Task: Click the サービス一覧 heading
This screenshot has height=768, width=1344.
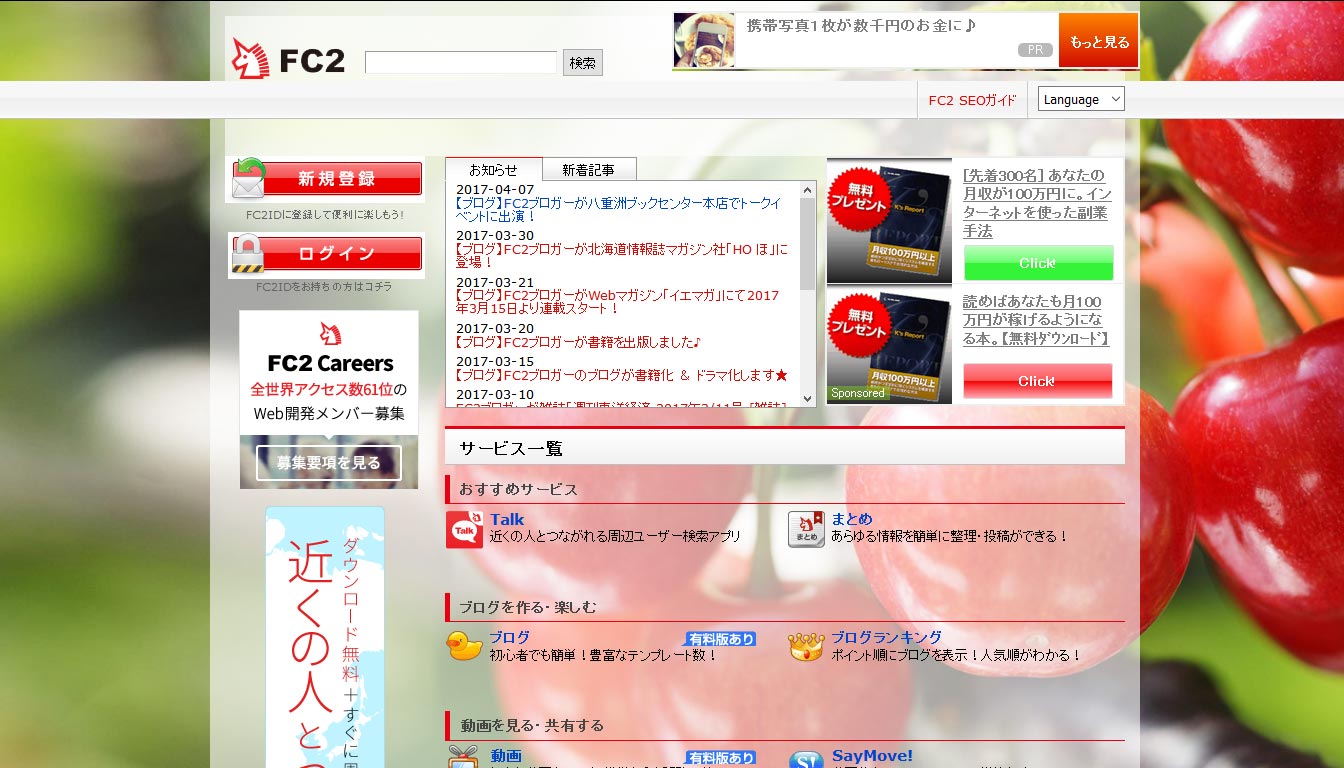Action: [511, 449]
